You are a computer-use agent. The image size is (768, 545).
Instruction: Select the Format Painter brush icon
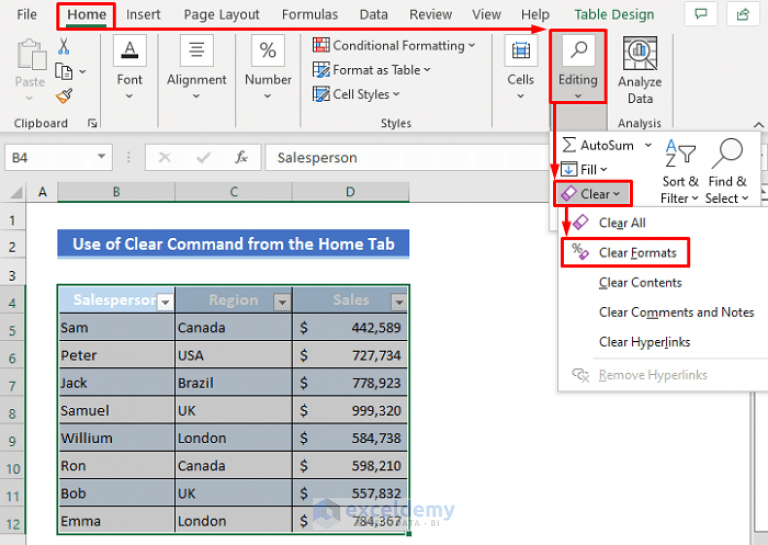tap(64, 96)
